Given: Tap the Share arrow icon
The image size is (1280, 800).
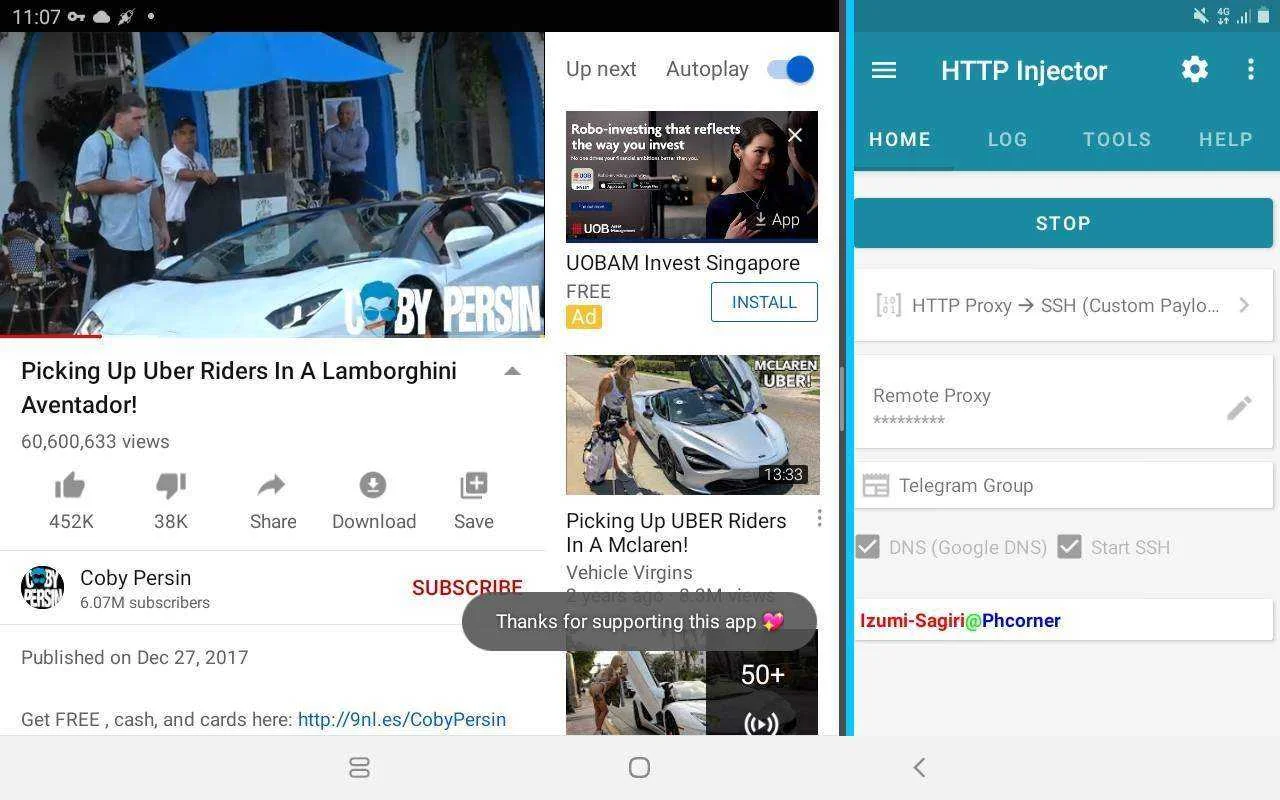Looking at the screenshot, I should [x=272, y=486].
